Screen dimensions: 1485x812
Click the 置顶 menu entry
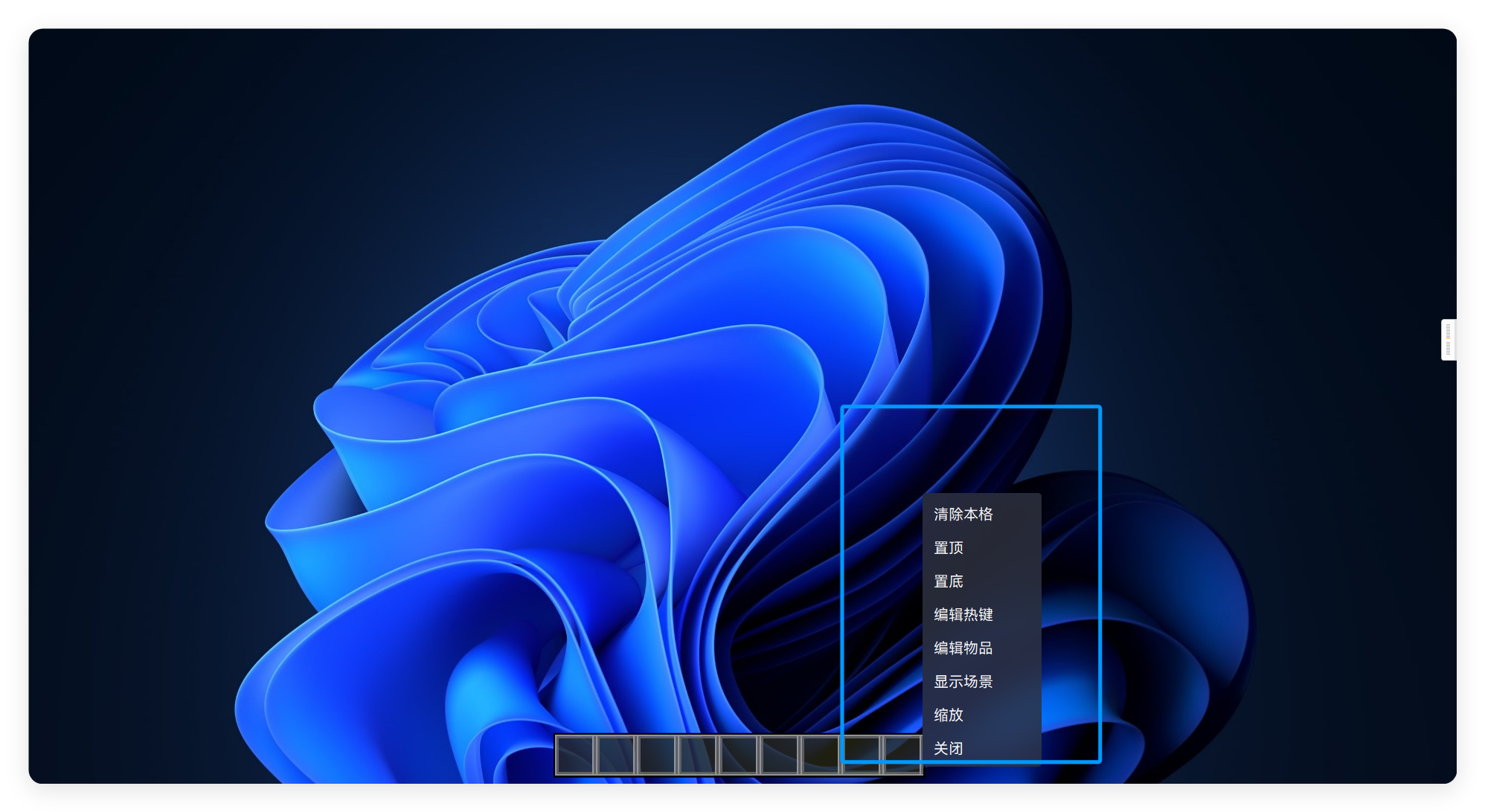[949, 548]
